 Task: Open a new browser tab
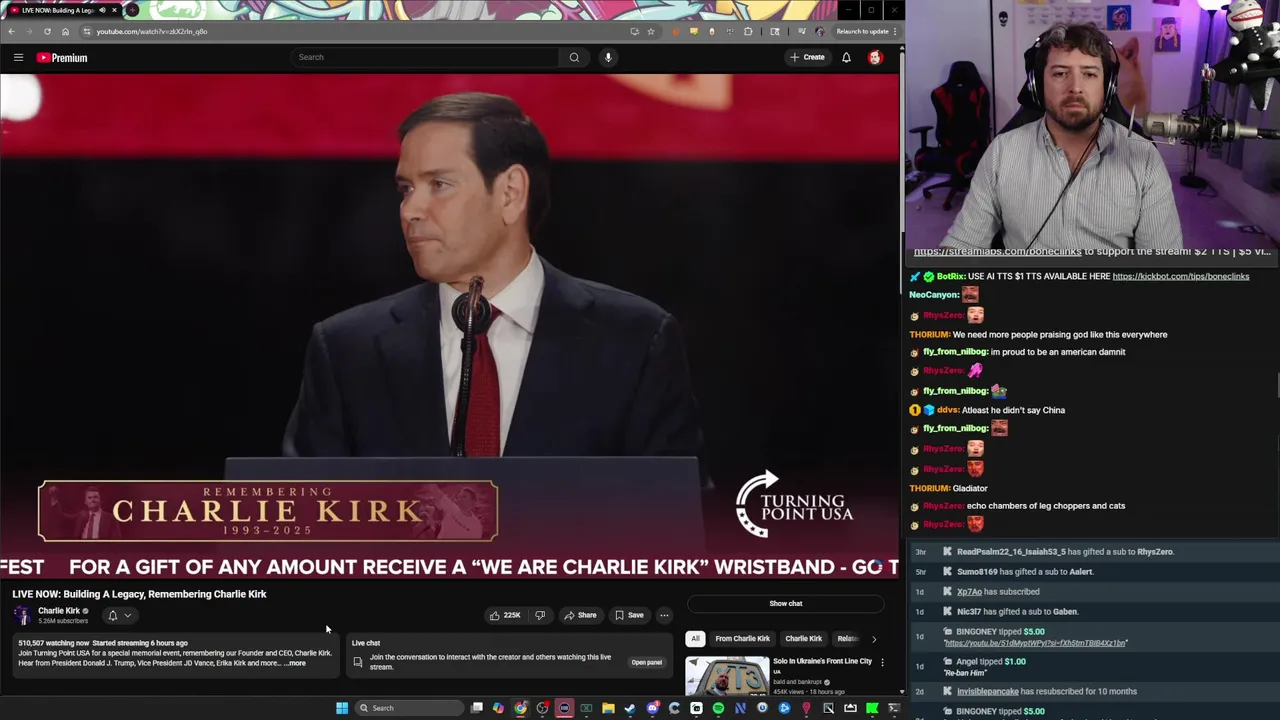[132, 10]
